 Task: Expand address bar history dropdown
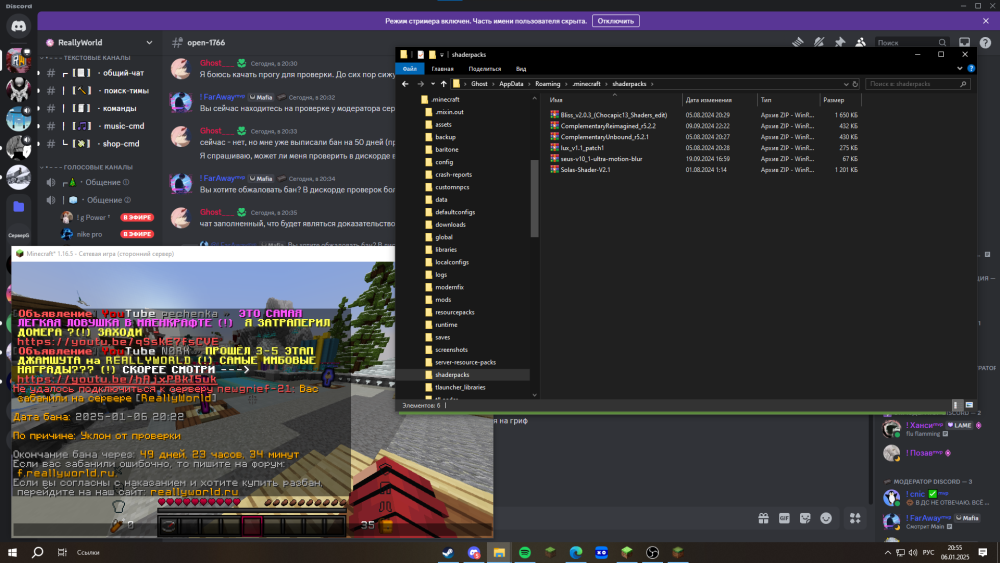point(846,84)
